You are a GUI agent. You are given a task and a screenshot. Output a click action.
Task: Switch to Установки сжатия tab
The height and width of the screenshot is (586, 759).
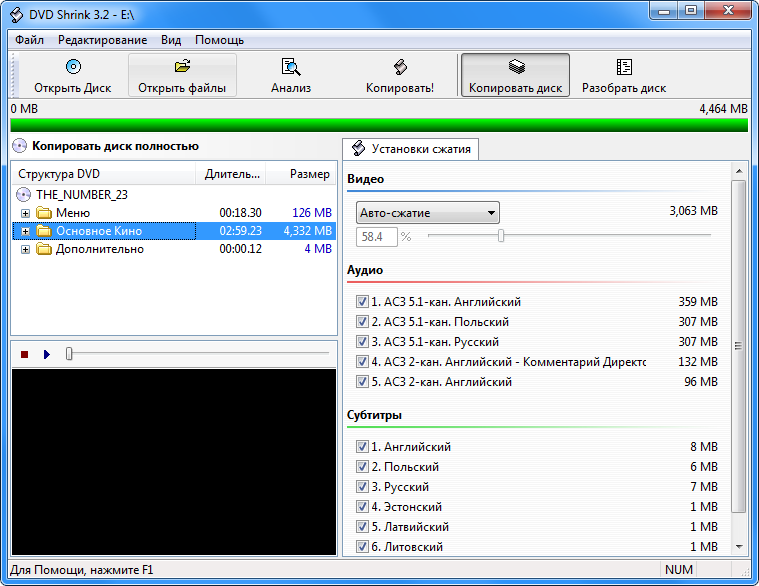(411, 149)
